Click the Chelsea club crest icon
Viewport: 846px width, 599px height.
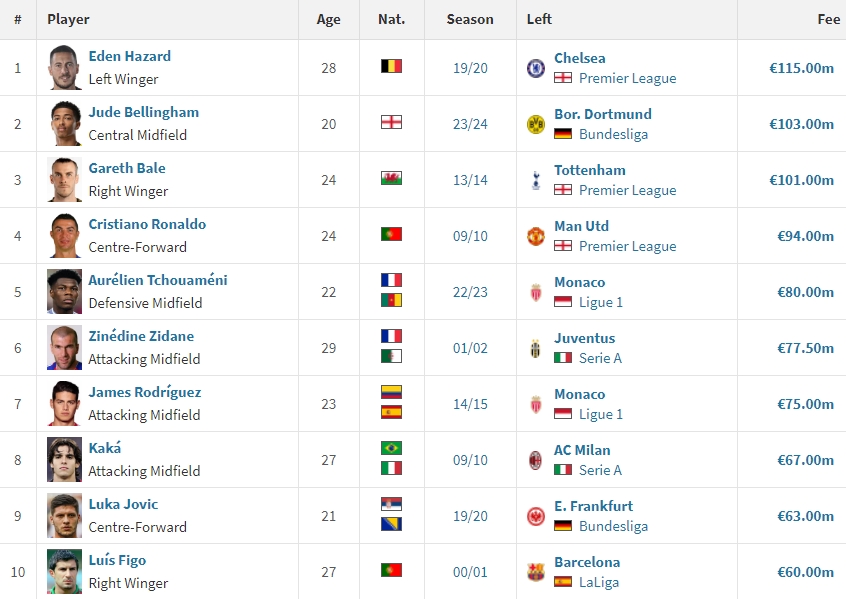pyautogui.click(x=535, y=68)
